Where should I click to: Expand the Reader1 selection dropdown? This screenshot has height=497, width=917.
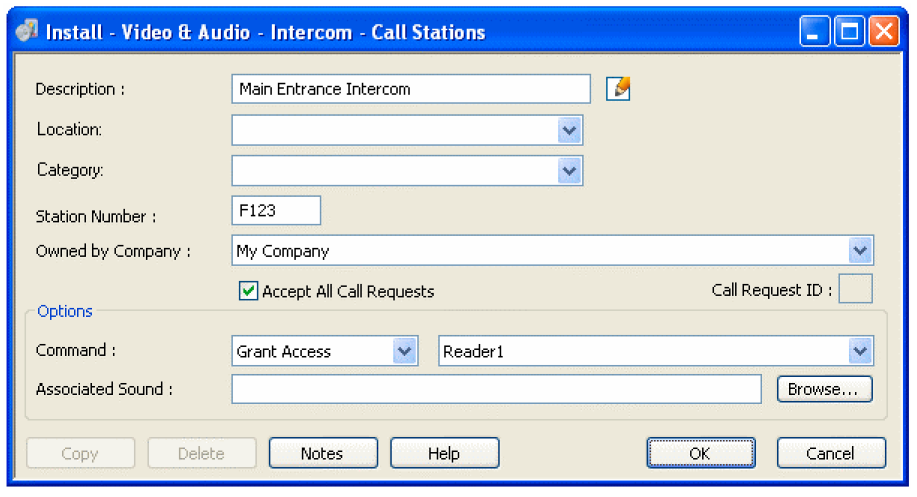coord(860,351)
